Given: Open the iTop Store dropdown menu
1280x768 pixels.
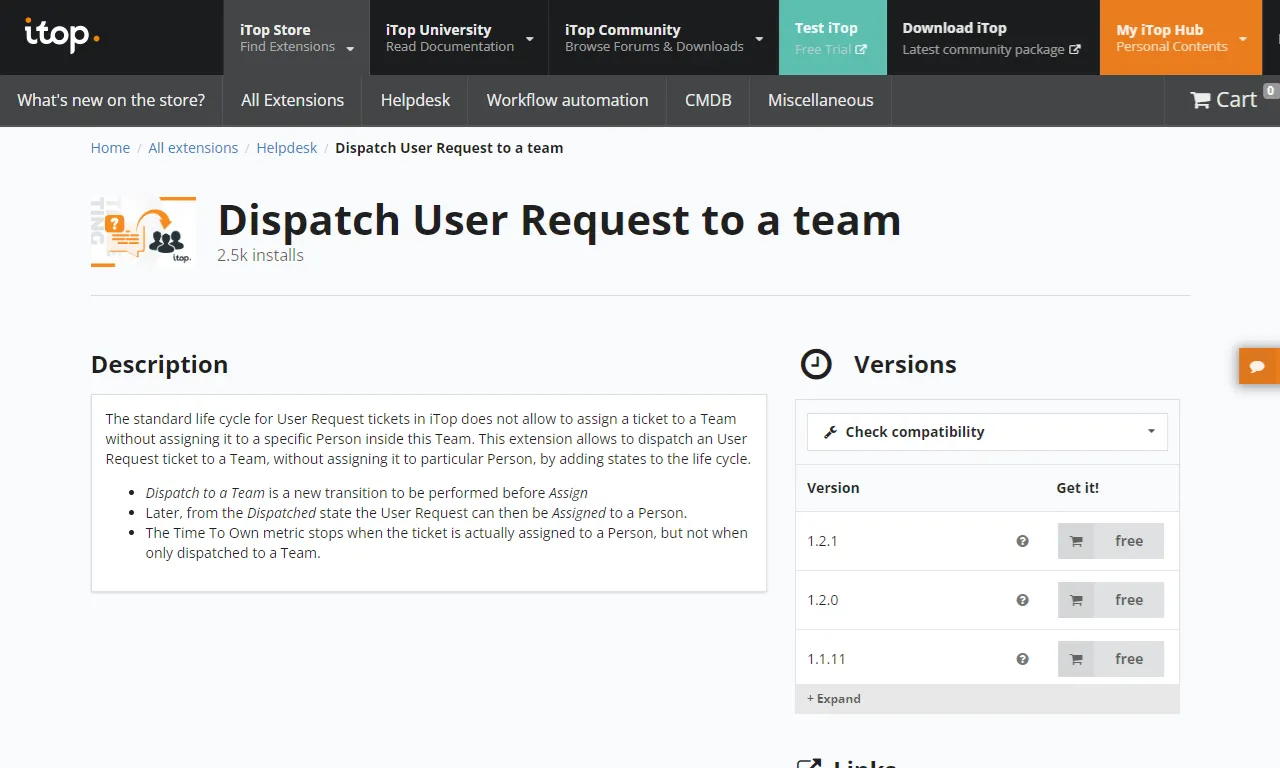Looking at the screenshot, I should click(x=297, y=37).
